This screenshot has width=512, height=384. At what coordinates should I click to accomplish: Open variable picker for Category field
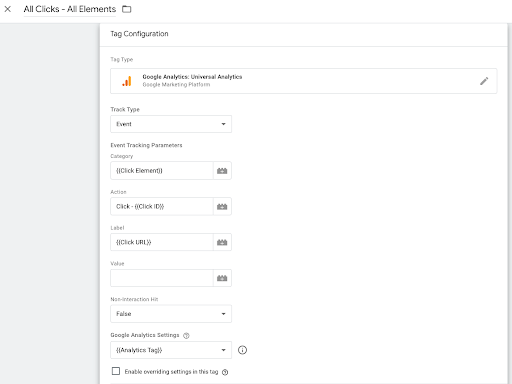point(222,171)
